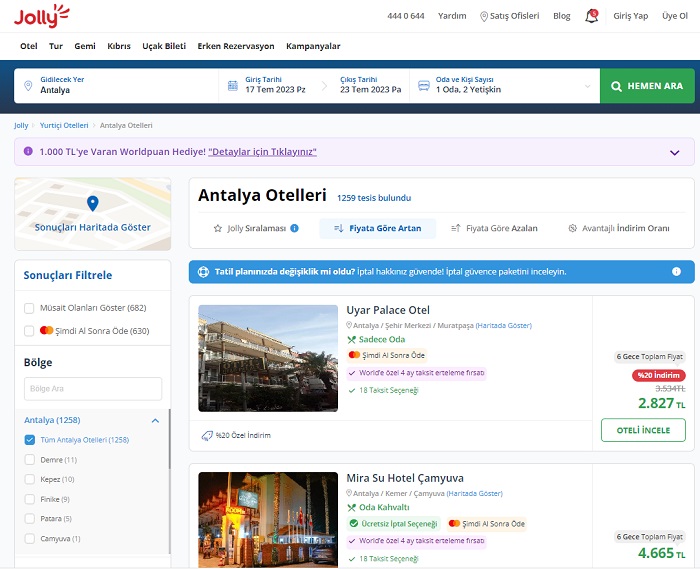Image resolution: width=700 pixels, height=569 pixels.
Task: Click the pin icon next to Uyar Palace address
Action: coord(349,325)
